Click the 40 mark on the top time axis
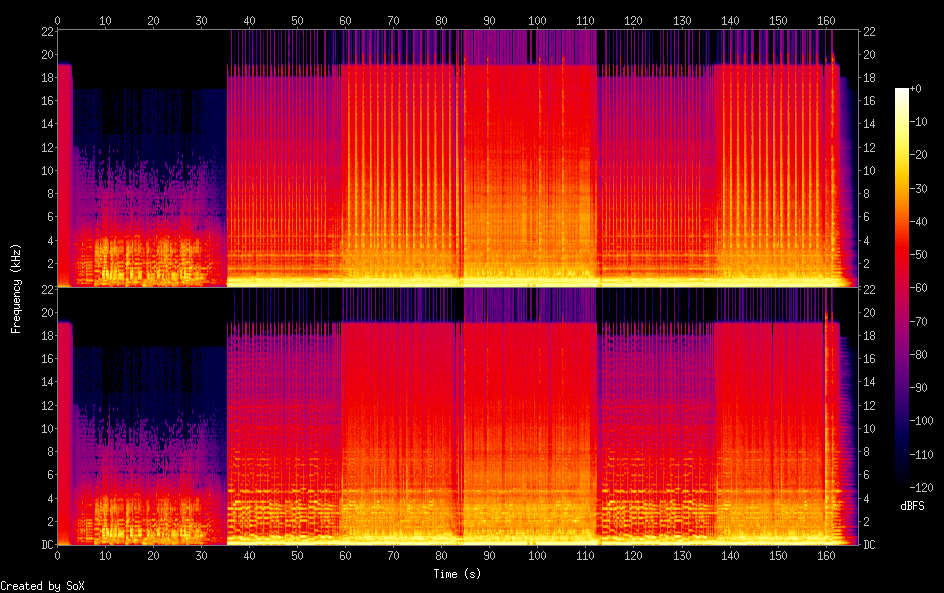The width and height of the screenshot is (944, 593). (249, 20)
